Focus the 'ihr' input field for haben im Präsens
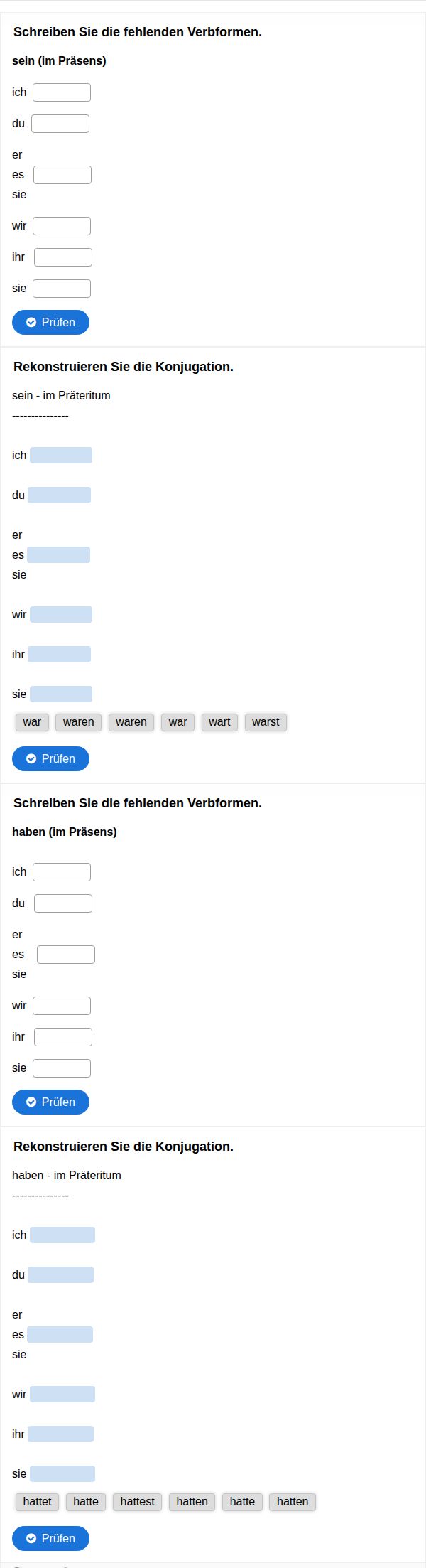The image size is (426, 1568). 63,1037
